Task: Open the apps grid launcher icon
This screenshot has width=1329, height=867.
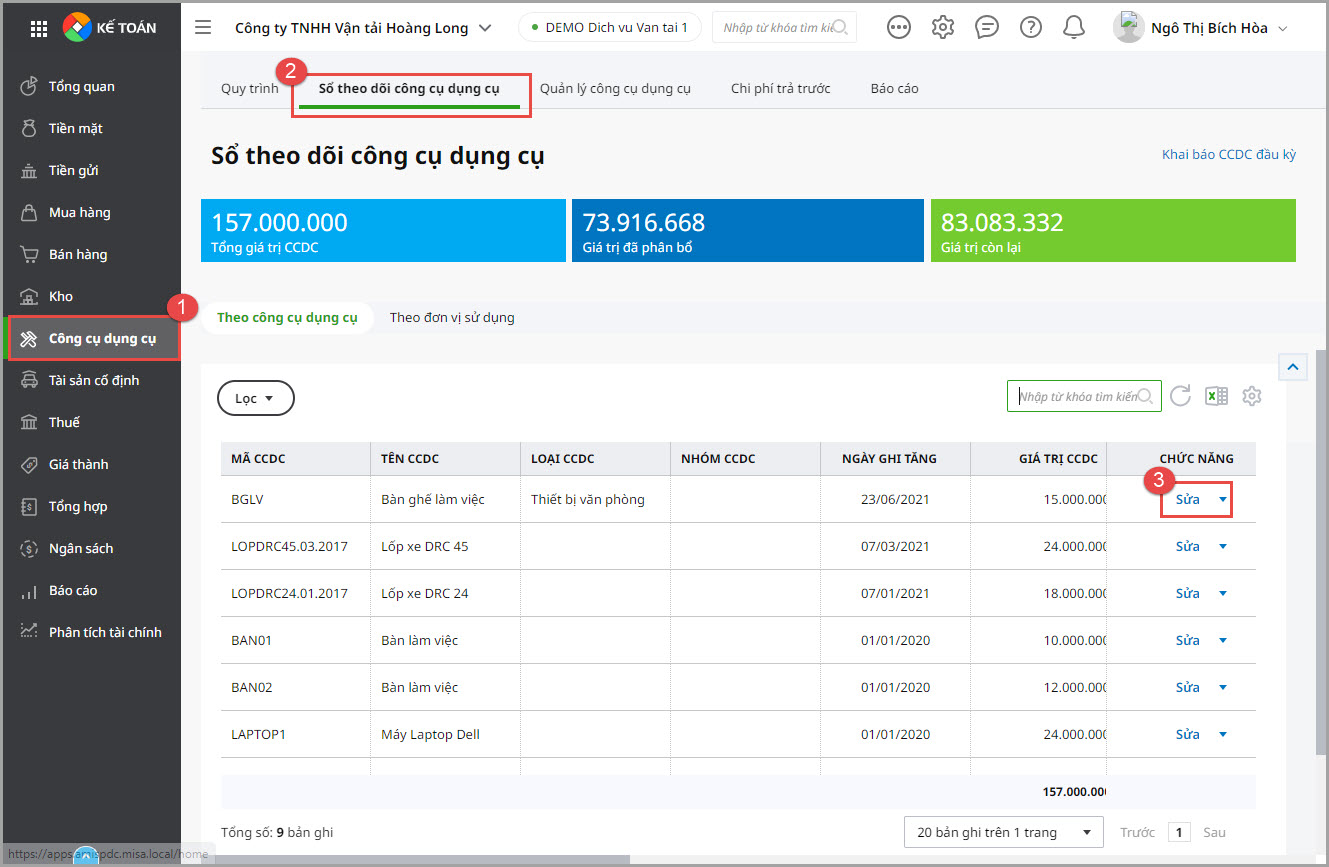Action: [x=39, y=28]
